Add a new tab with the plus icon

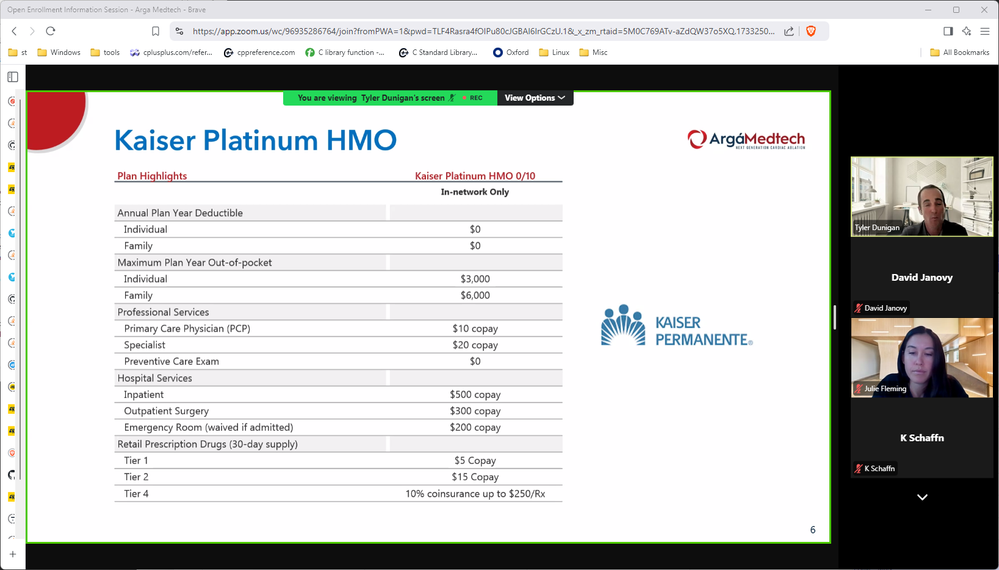13,554
